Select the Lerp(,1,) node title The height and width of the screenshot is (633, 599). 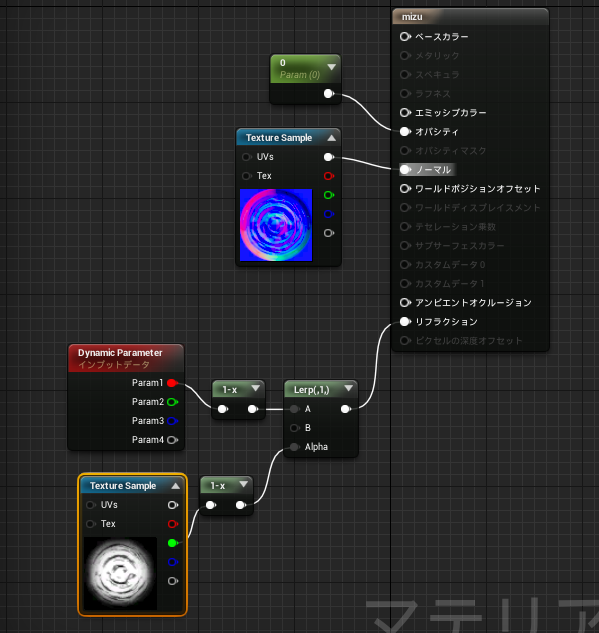pos(312,390)
